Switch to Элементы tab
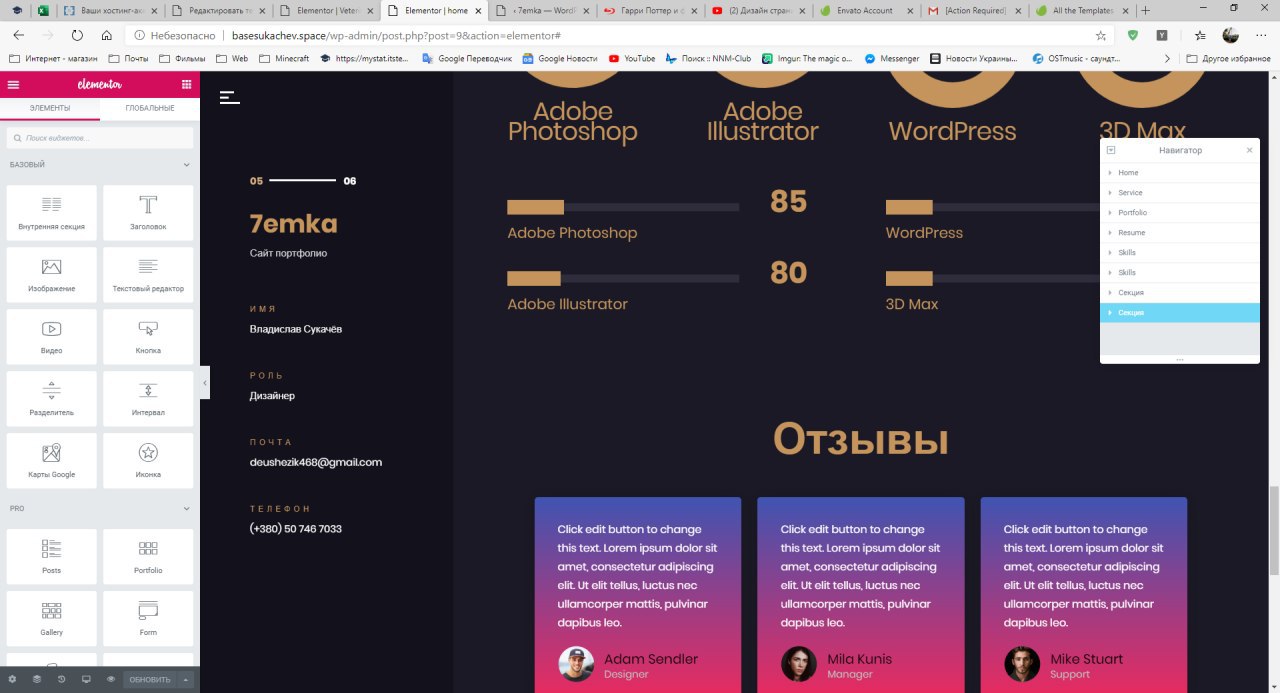This screenshot has height=693, width=1280. pyautogui.click(x=50, y=108)
